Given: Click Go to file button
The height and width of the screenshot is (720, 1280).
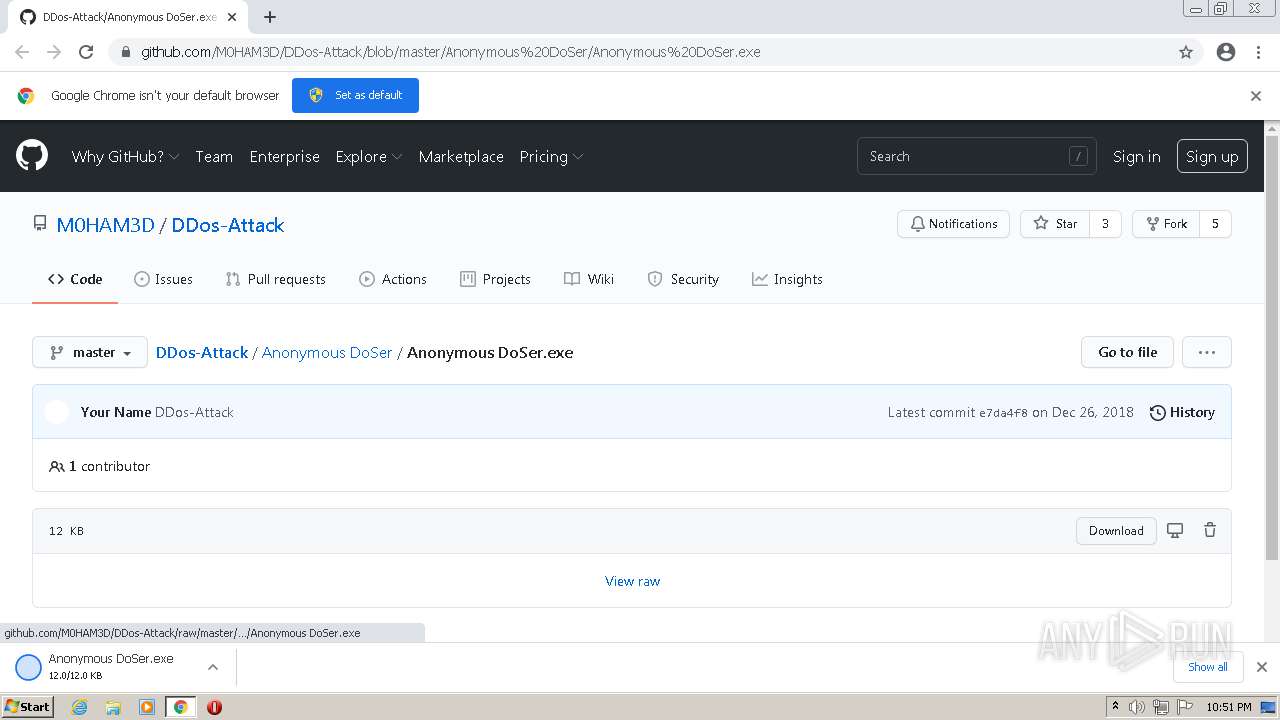Looking at the screenshot, I should 1127,352.
